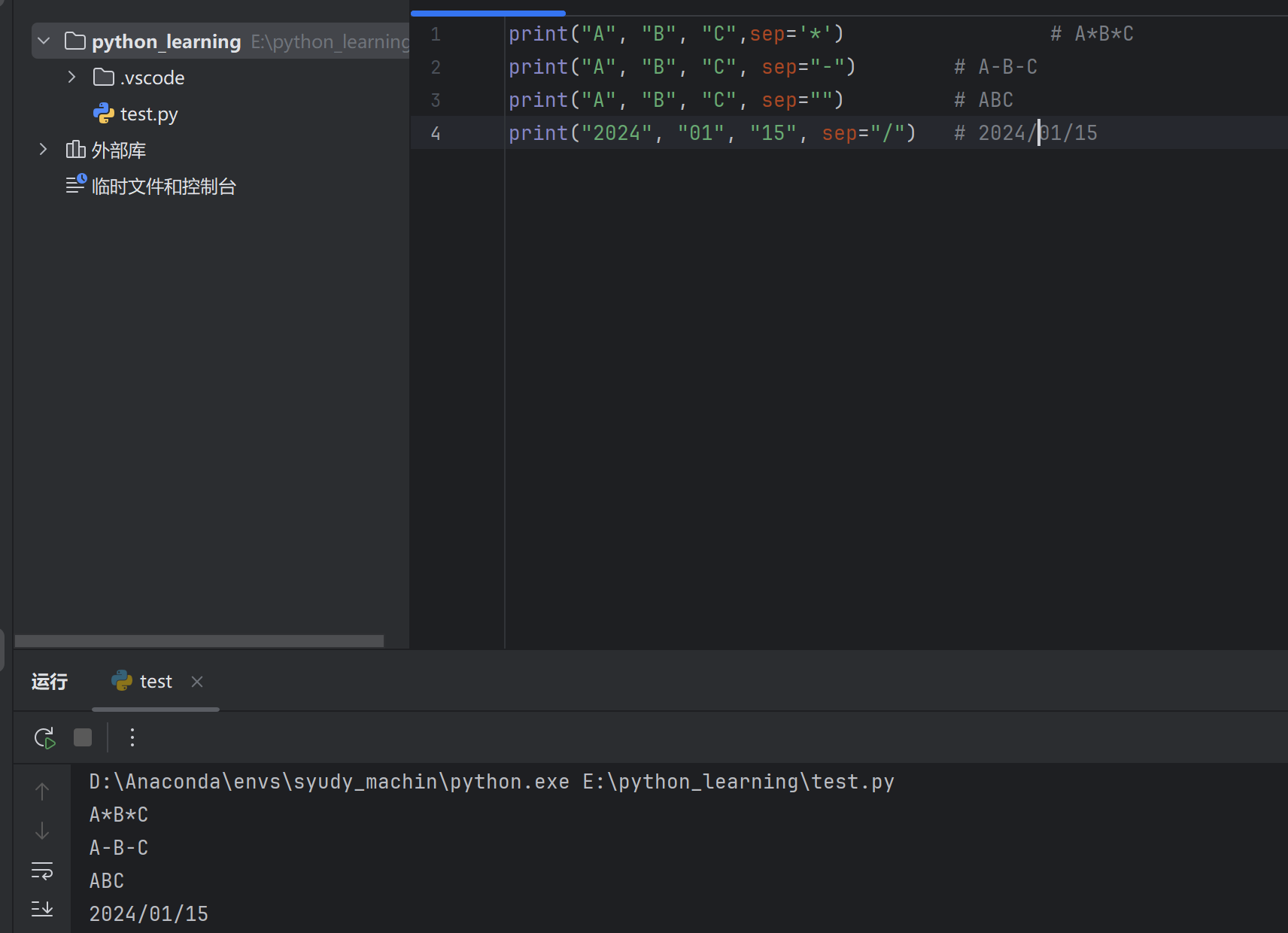Viewport: 1288px width, 933px height.
Task: Click sep="/" argument on line 4
Action: pos(864,133)
